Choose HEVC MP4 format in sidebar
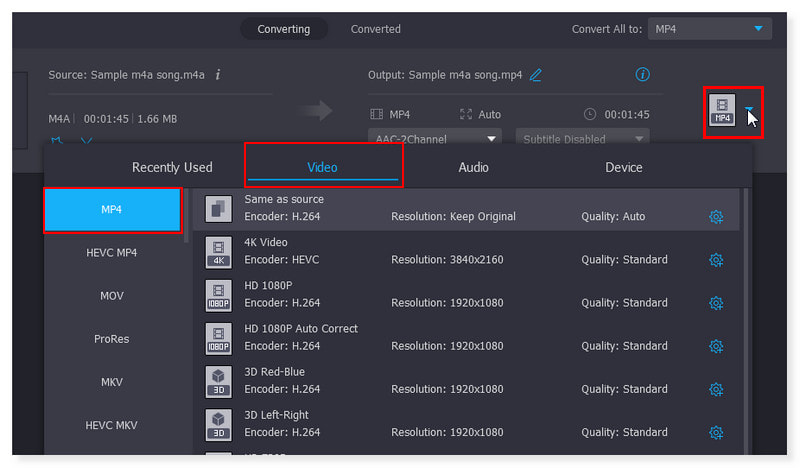 click(x=111, y=253)
